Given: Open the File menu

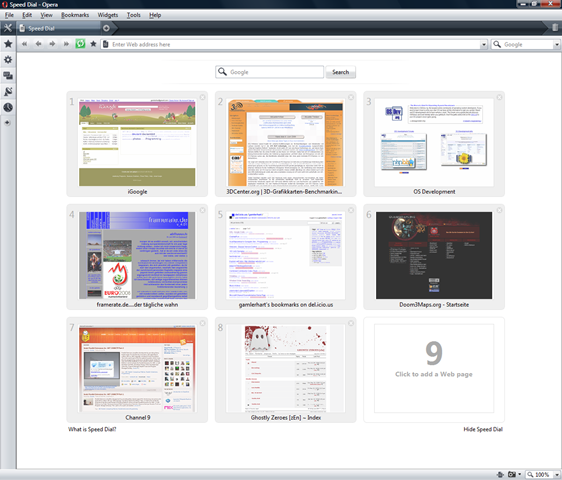Looking at the screenshot, I should point(9,15).
